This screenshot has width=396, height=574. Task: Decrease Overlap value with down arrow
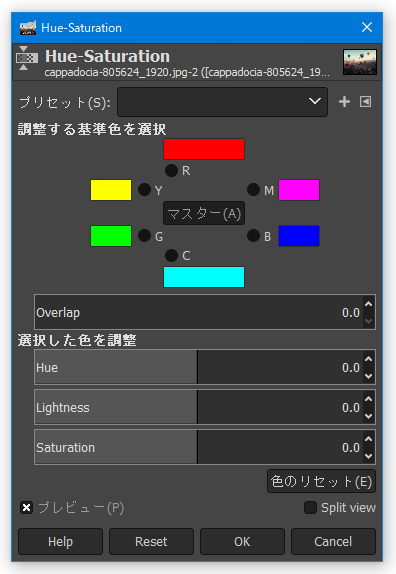[369, 321]
